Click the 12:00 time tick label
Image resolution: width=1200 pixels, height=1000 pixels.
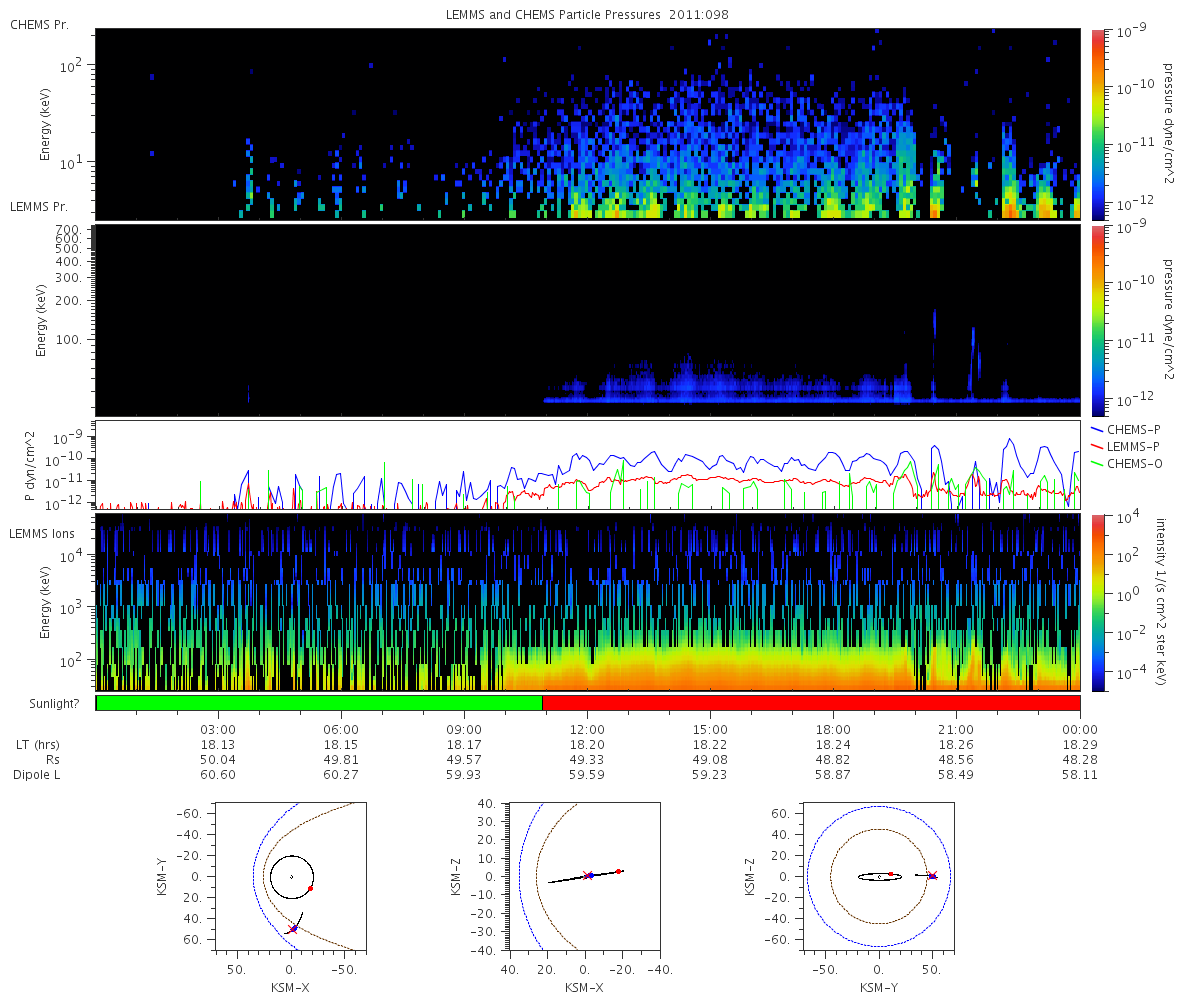tap(587, 730)
